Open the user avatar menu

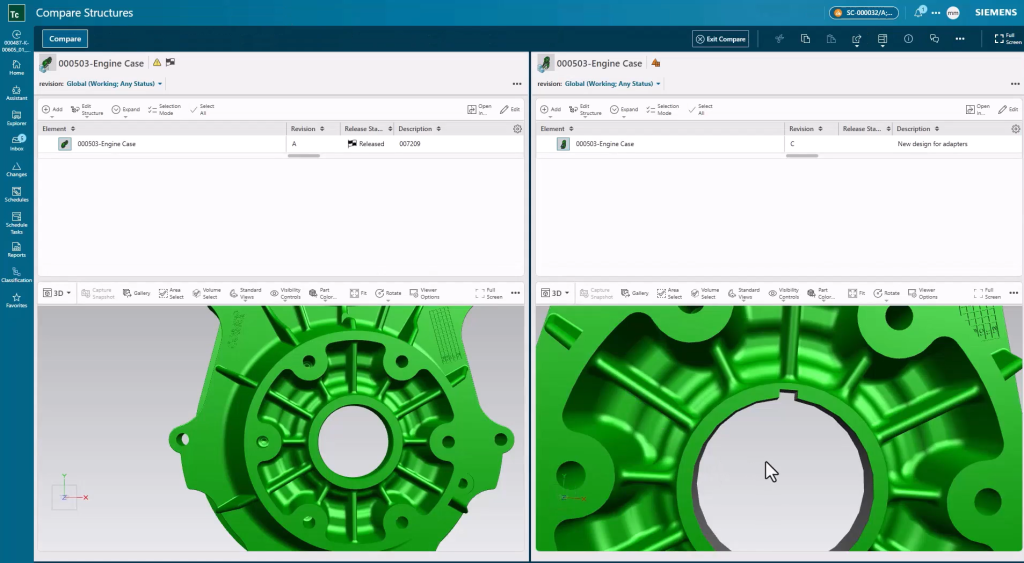click(x=953, y=12)
